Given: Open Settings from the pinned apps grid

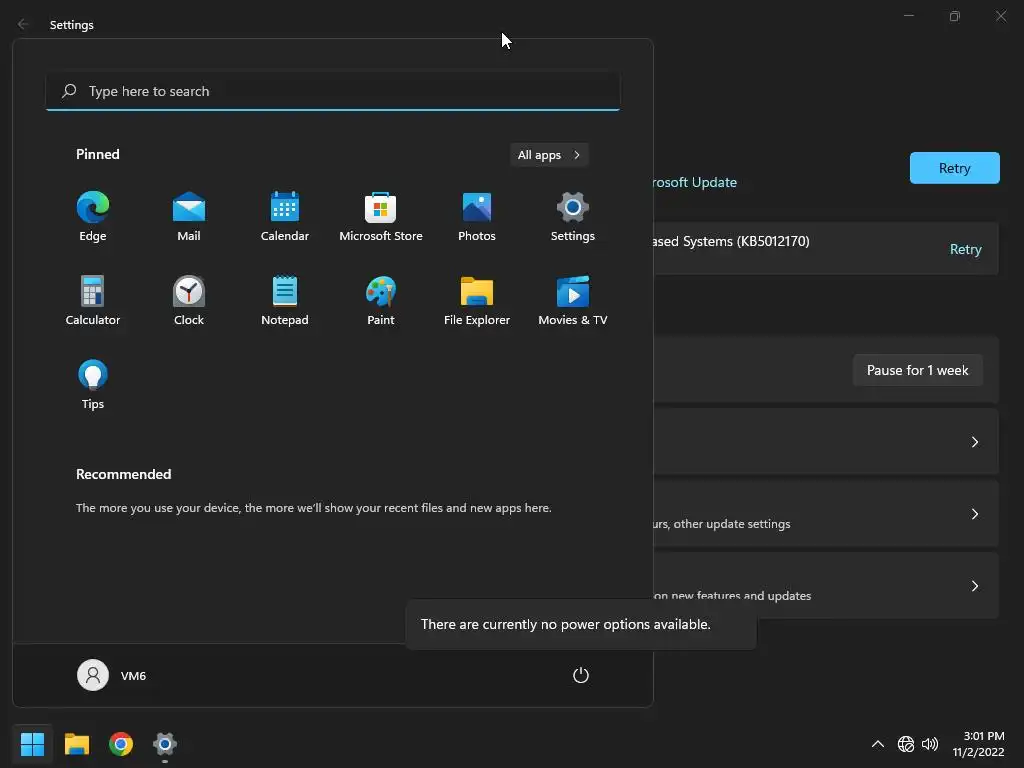Looking at the screenshot, I should click(x=573, y=216).
